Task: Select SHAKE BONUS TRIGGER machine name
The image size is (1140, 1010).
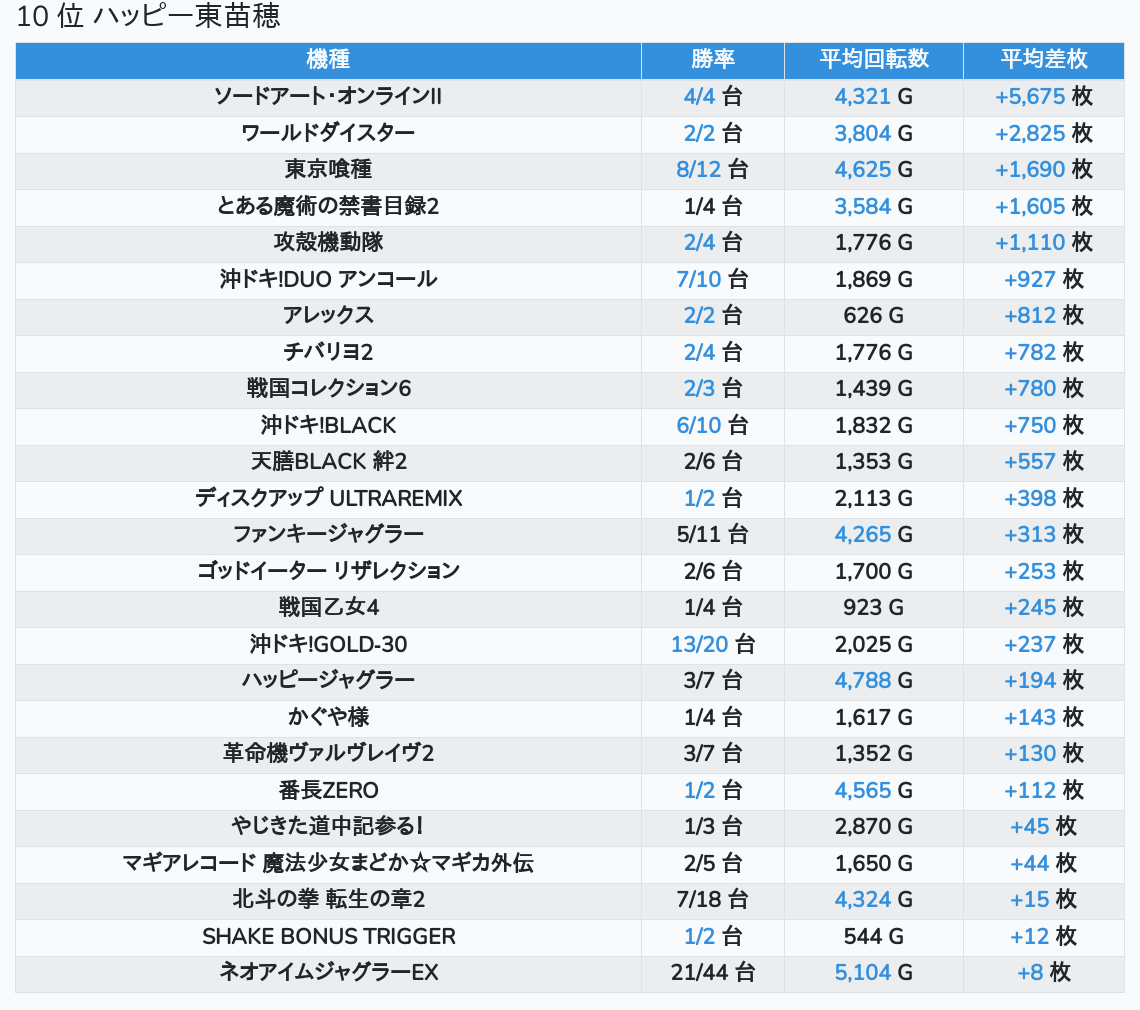Action: click(x=328, y=937)
